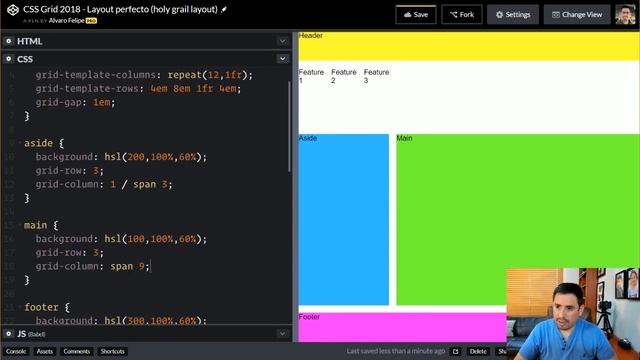Click the 'grid-column: span 9' line
Viewport: 640px width, 360px height.
(93, 266)
